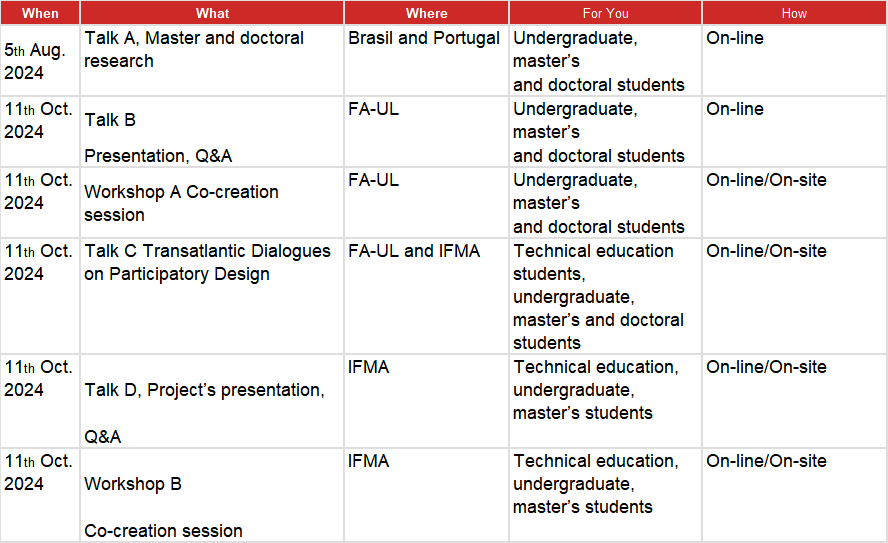Click the 'When' column header
This screenshot has width=888, height=543.
(x=40, y=13)
